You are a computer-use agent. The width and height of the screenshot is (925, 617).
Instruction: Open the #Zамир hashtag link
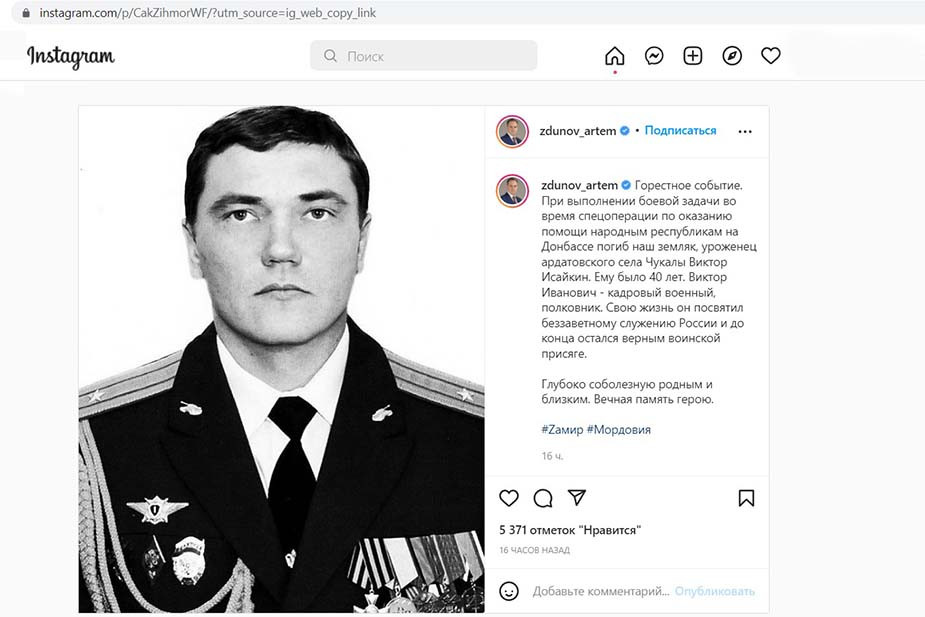coord(561,429)
